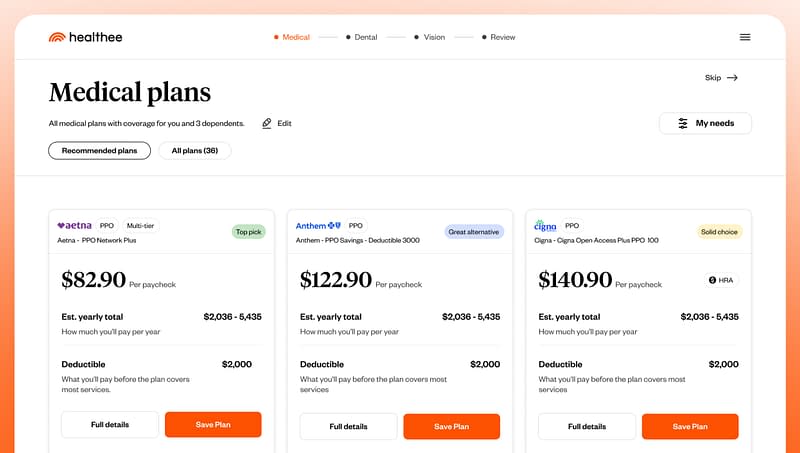Click the Top pick badge

click(x=248, y=231)
